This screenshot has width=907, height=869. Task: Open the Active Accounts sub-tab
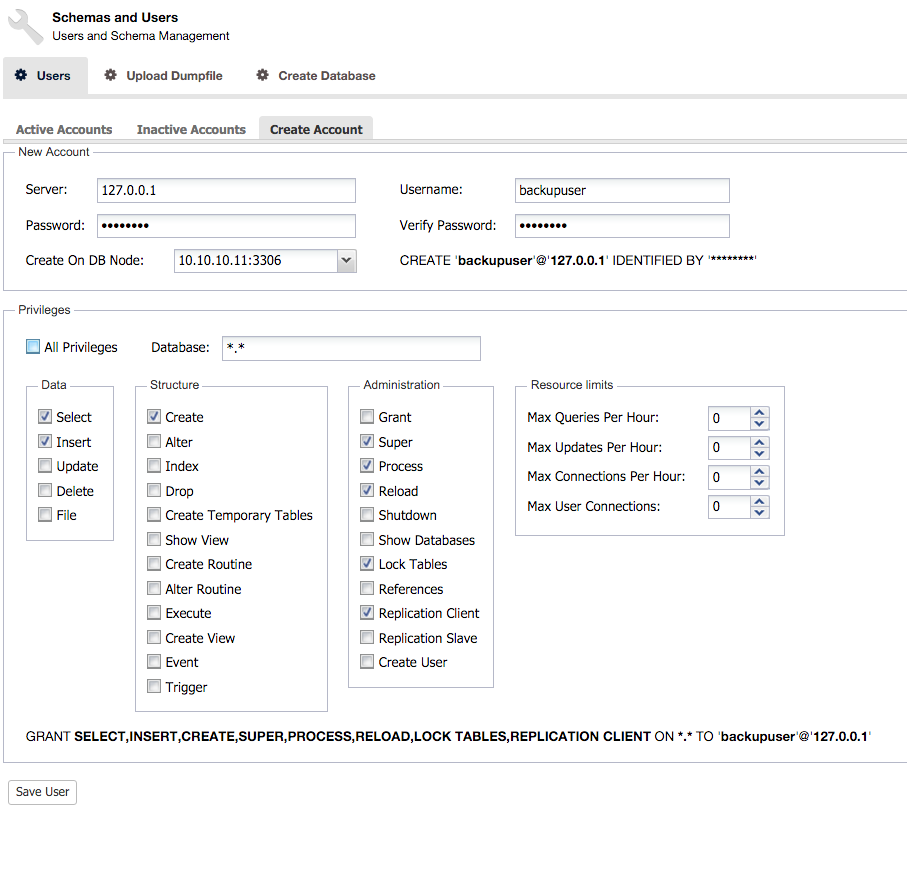64,130
